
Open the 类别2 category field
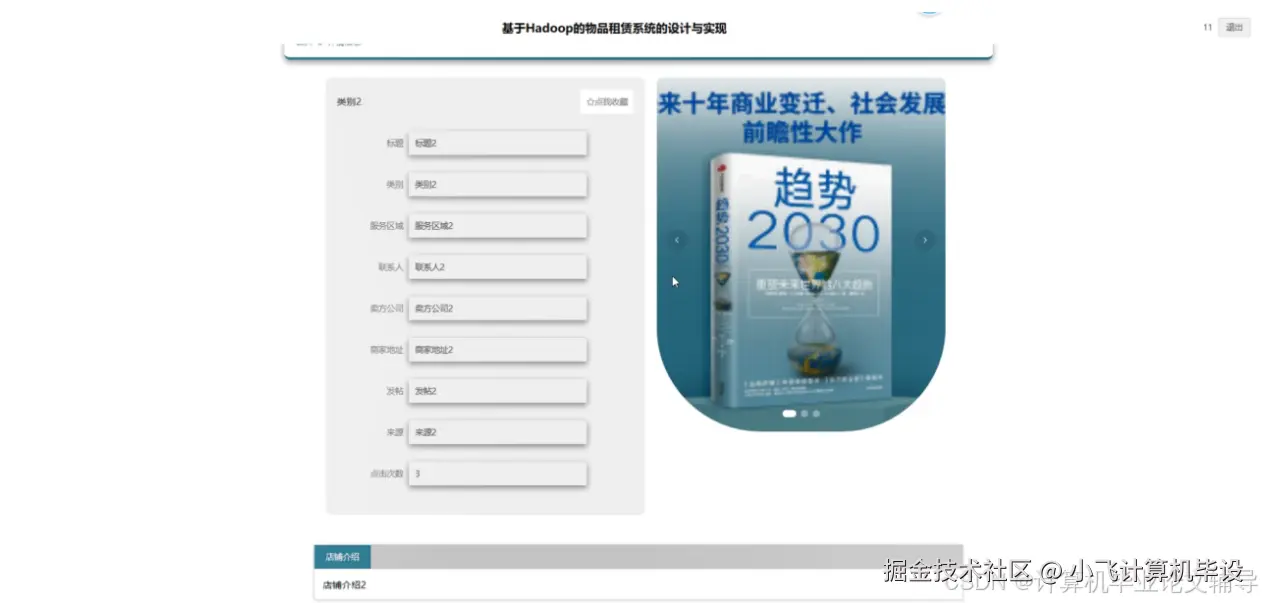497,184
